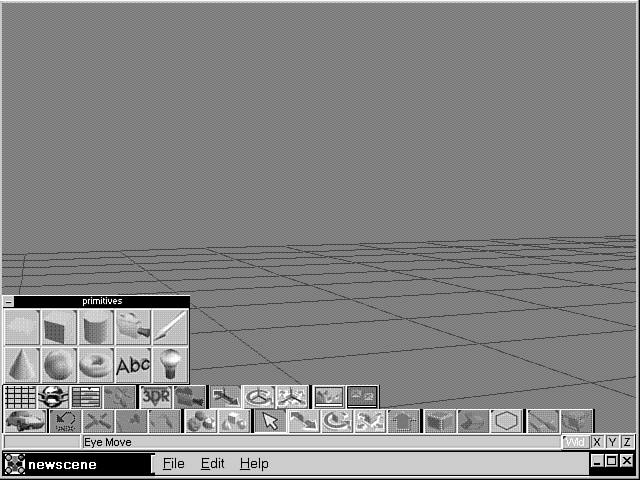Select the polygon draw pen primitive
The image size is (640, 480).
point(170,327)
